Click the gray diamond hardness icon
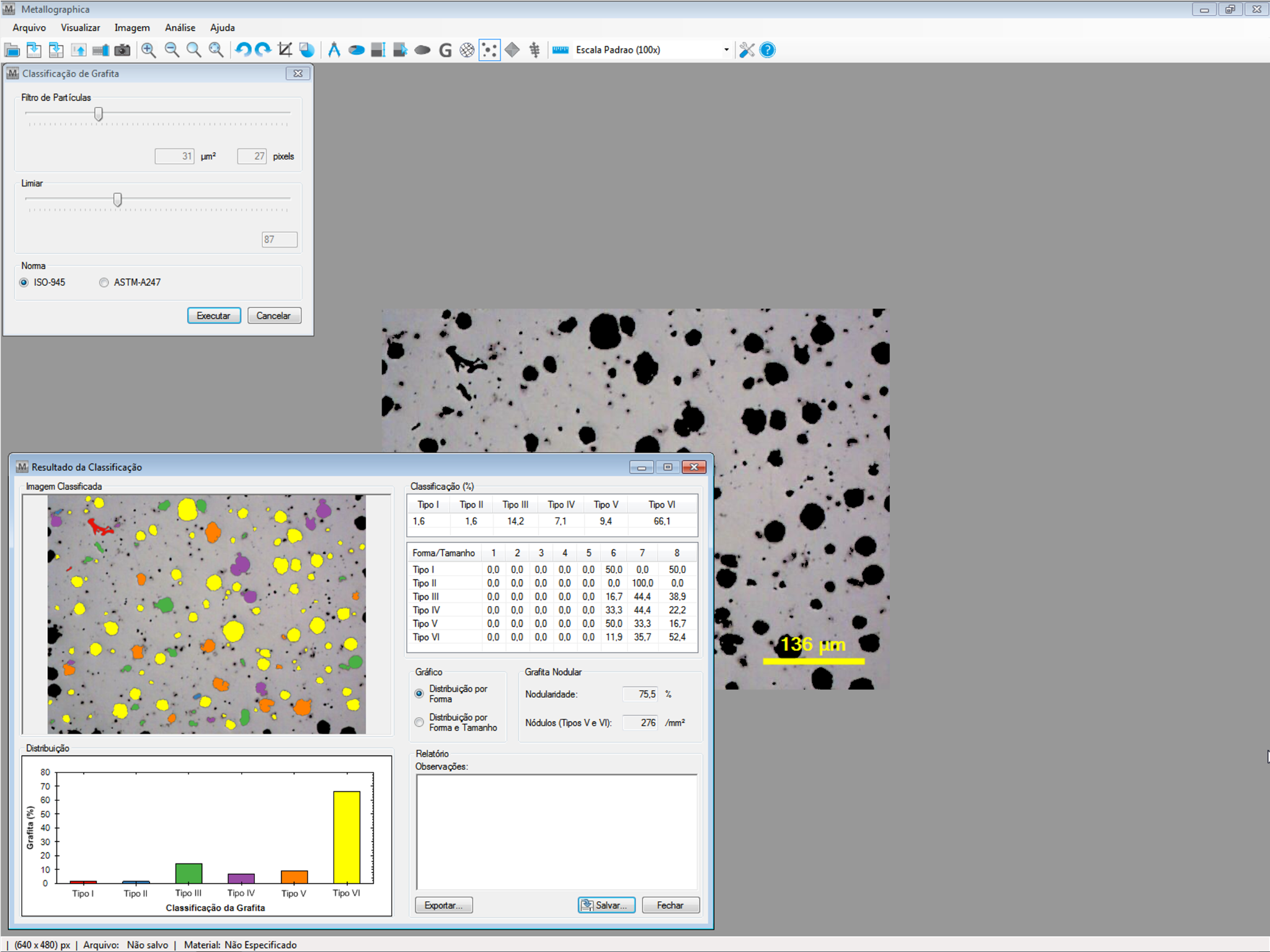The image size is (1270, 952). pos(512,50)
